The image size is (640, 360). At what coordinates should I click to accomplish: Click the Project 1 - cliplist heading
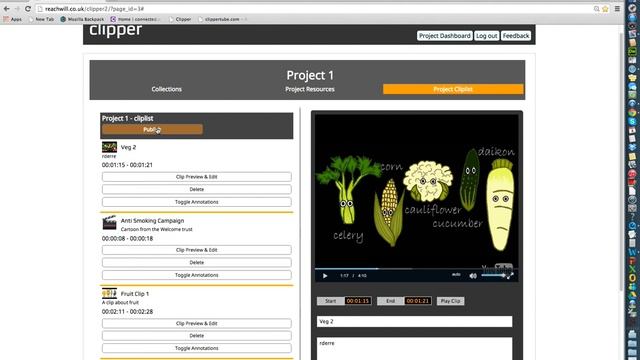(127, 118)
